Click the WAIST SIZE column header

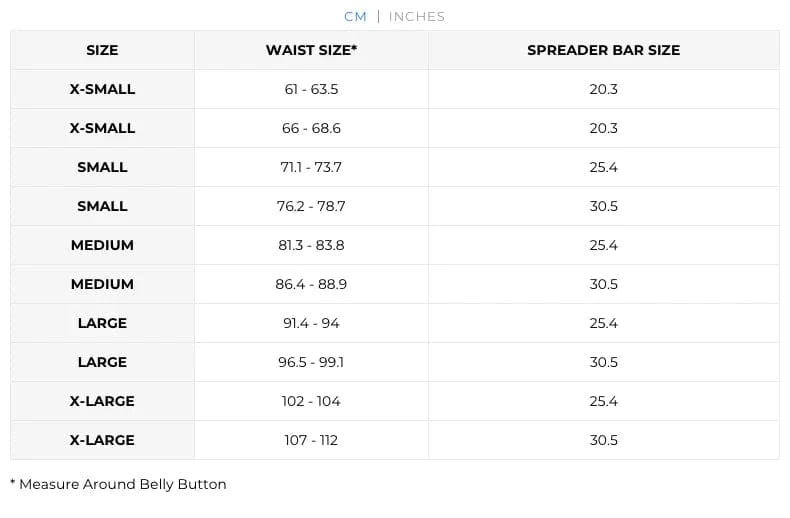coord(311,50)
